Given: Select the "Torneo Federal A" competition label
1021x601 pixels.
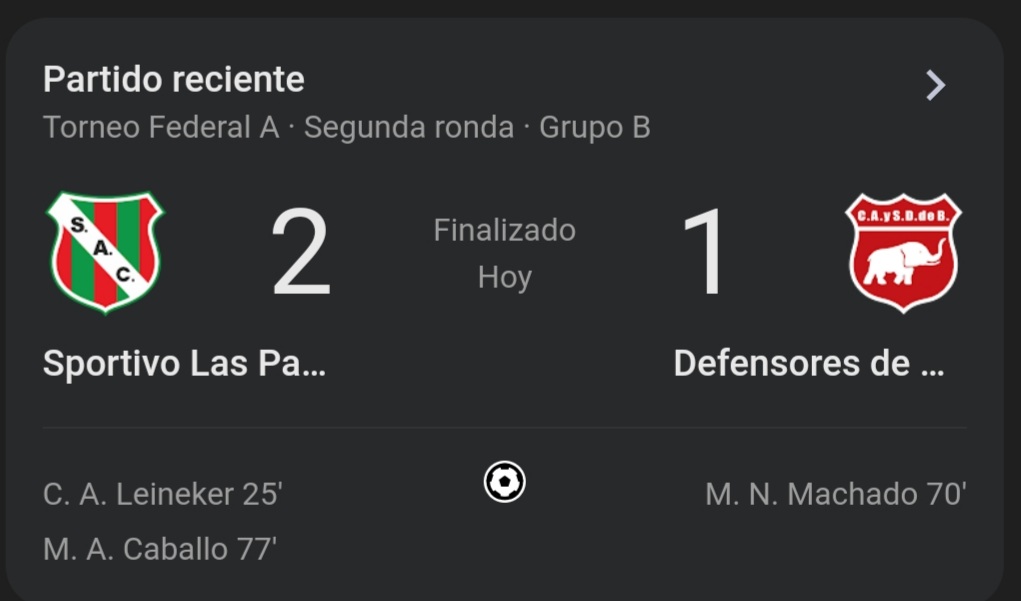Looking at the screenshot, I should [x=161, y=128].
